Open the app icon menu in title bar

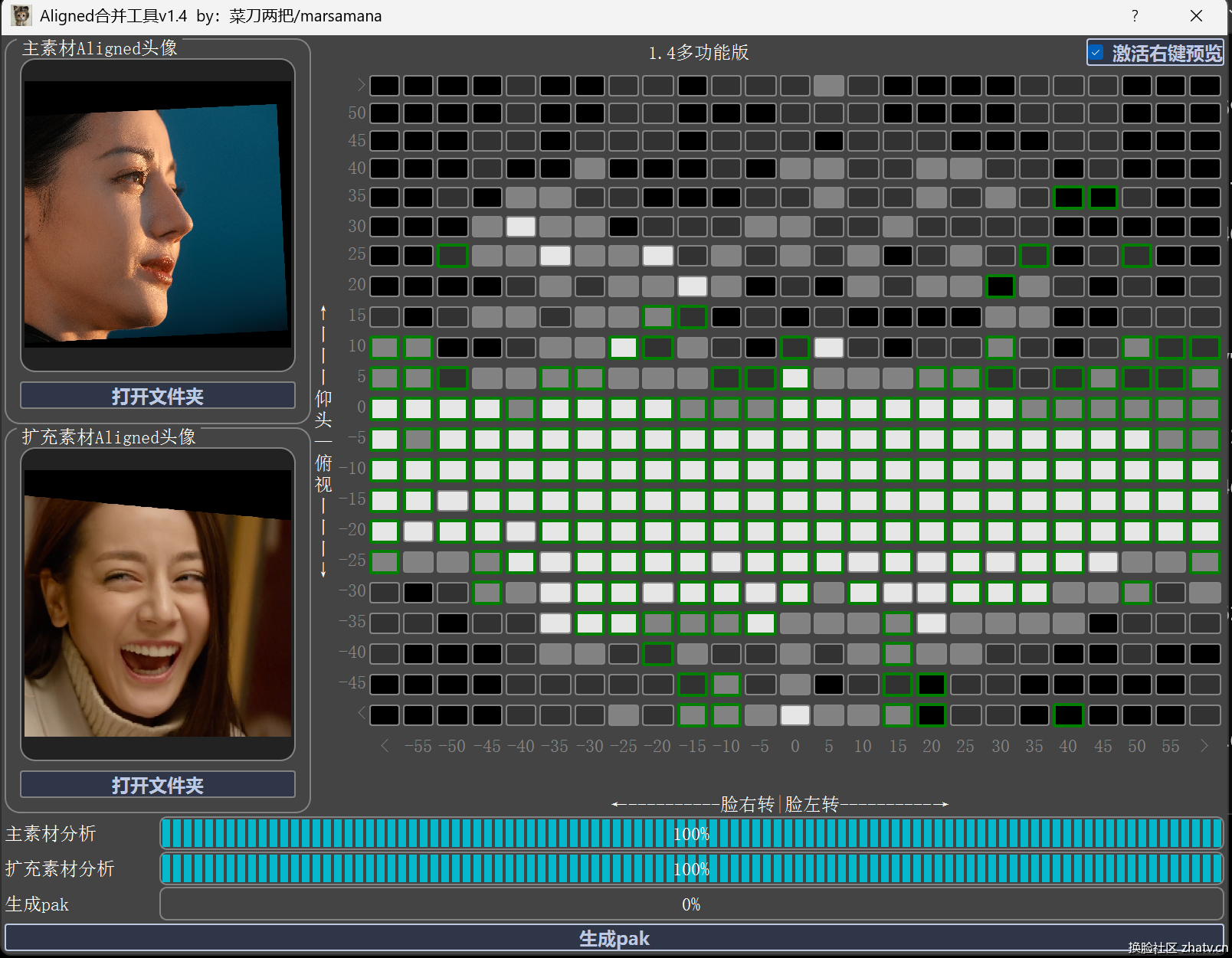click(21, 15)
